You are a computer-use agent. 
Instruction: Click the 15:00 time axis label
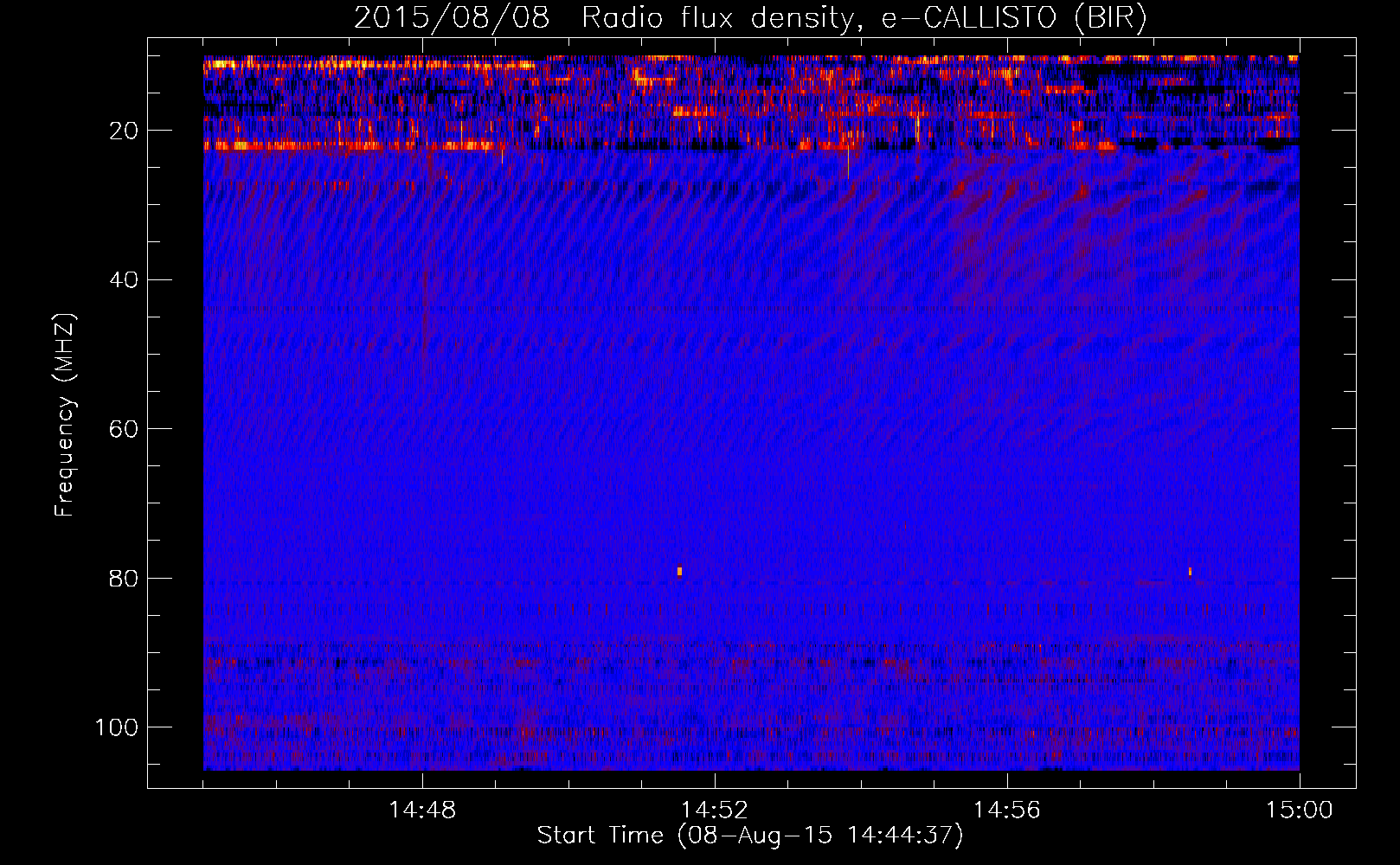pos(1299,811)
